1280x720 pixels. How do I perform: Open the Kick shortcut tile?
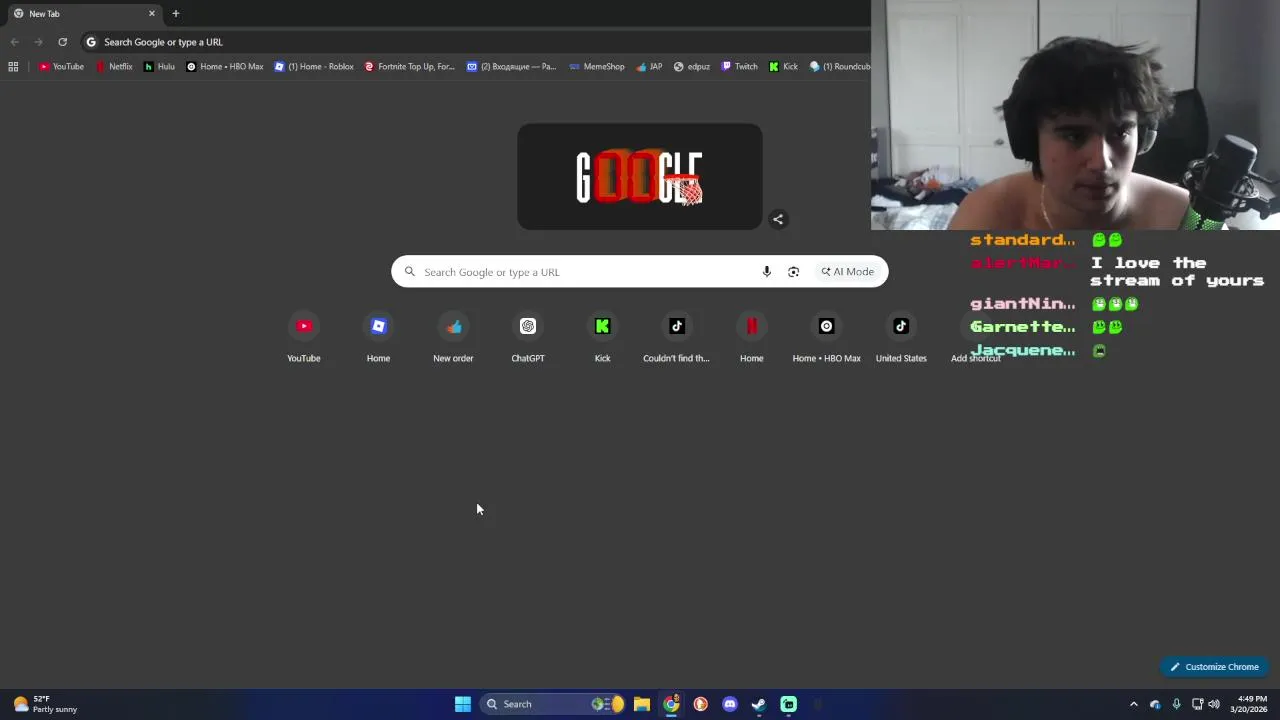coord(602,337)
